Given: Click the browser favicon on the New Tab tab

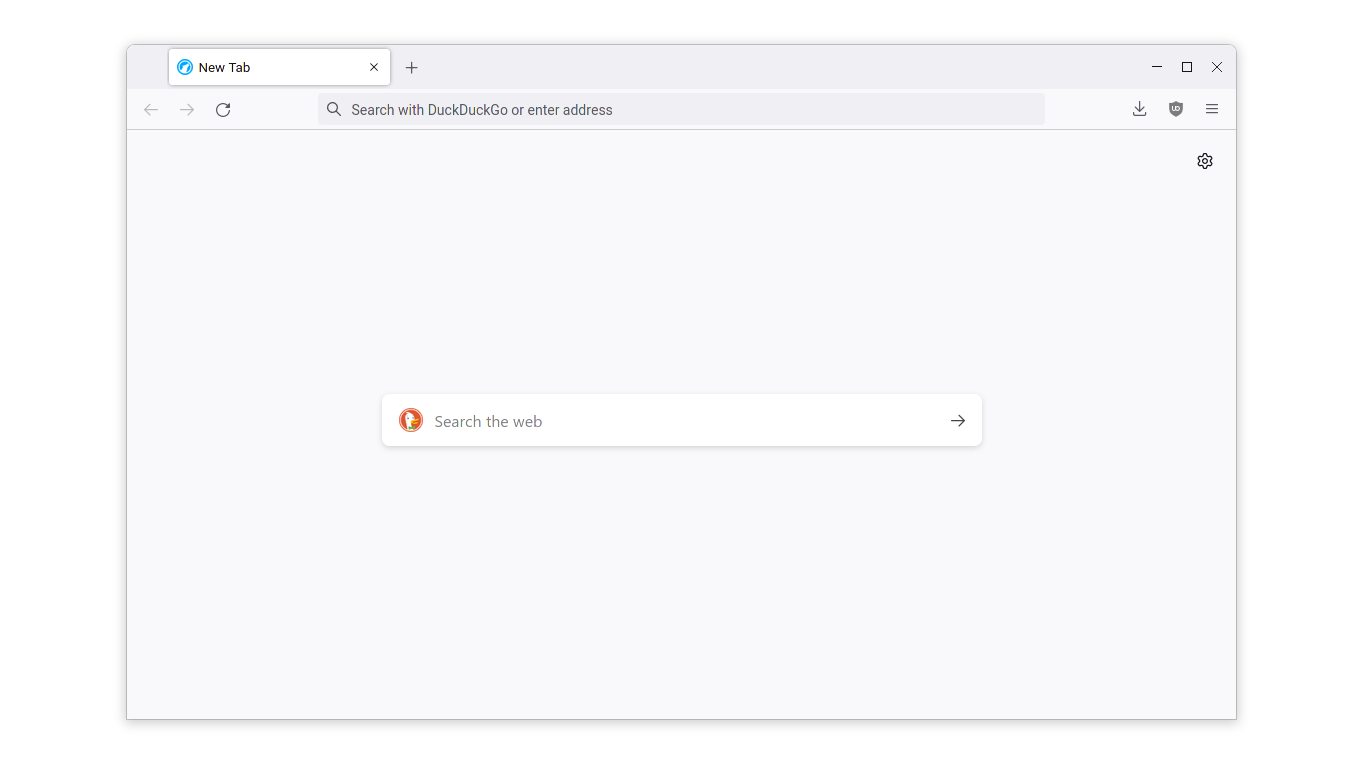Looking at the screenshot, I should [x=185, y=68].
